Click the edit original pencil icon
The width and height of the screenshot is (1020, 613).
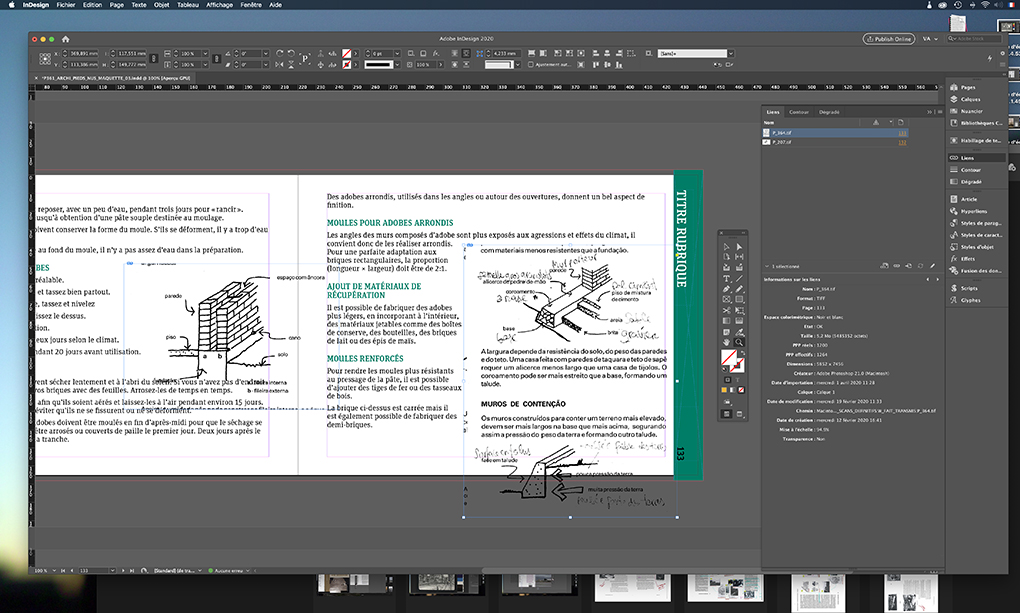pos(932,266)
